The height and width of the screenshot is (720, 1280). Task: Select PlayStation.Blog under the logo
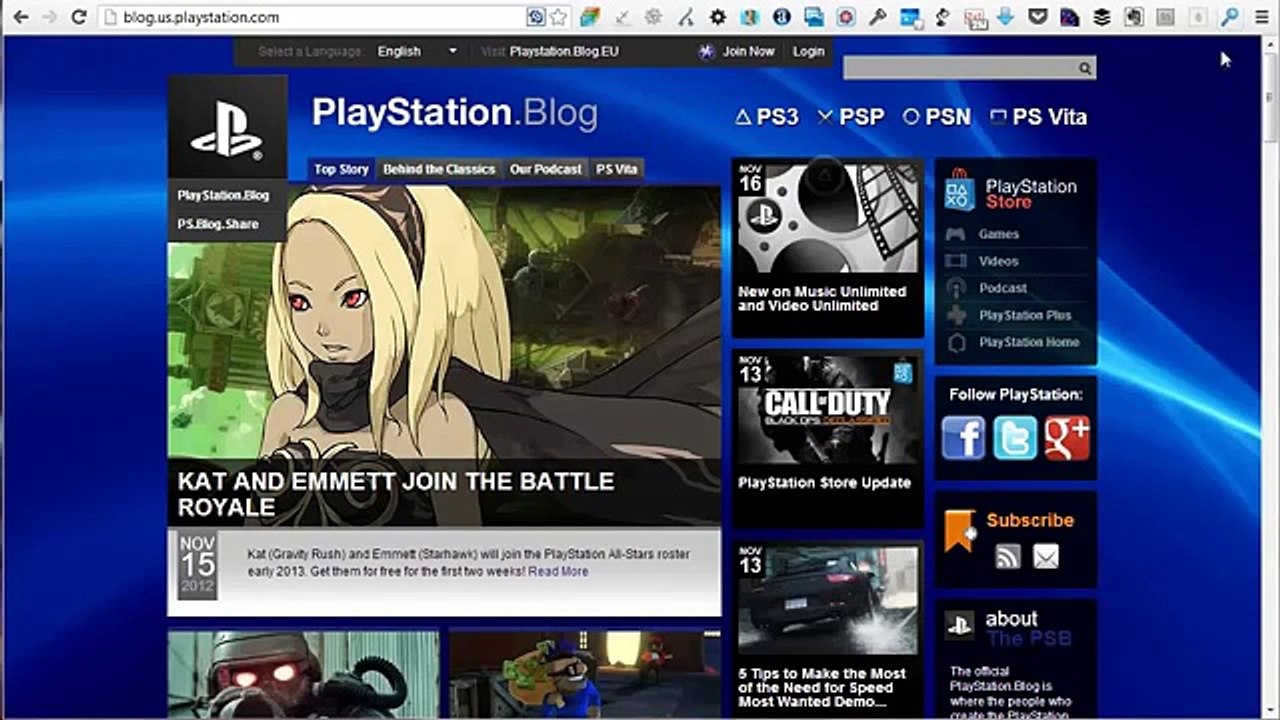223,196
